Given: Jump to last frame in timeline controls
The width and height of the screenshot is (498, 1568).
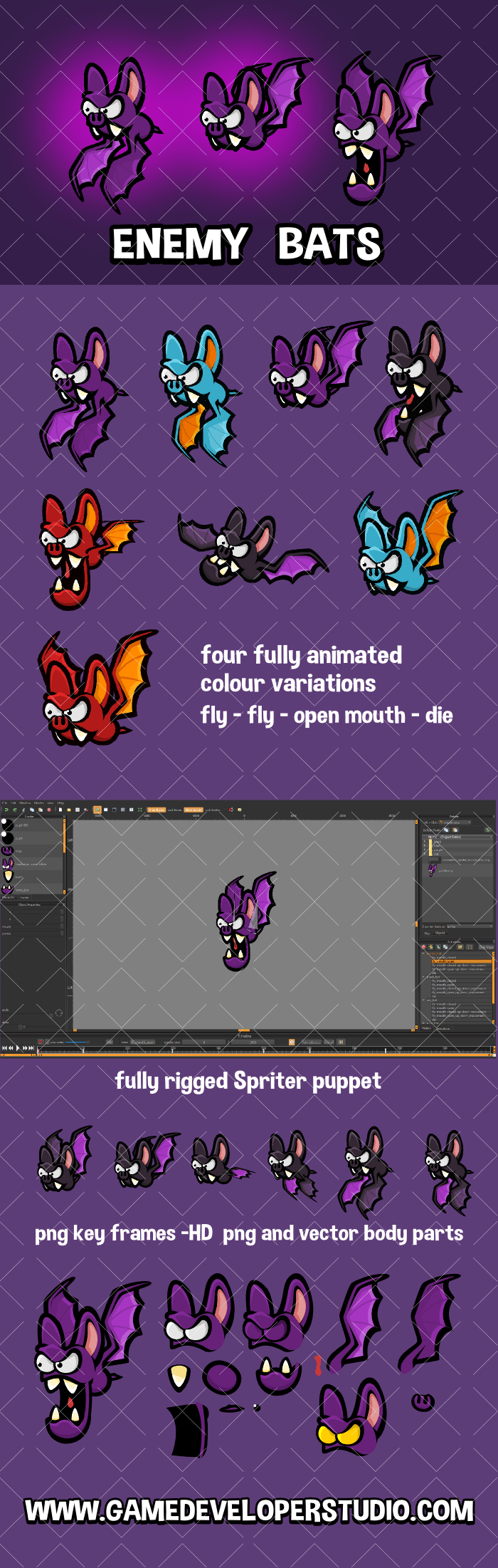Looking at the screenshot, I should [31, 1048].
